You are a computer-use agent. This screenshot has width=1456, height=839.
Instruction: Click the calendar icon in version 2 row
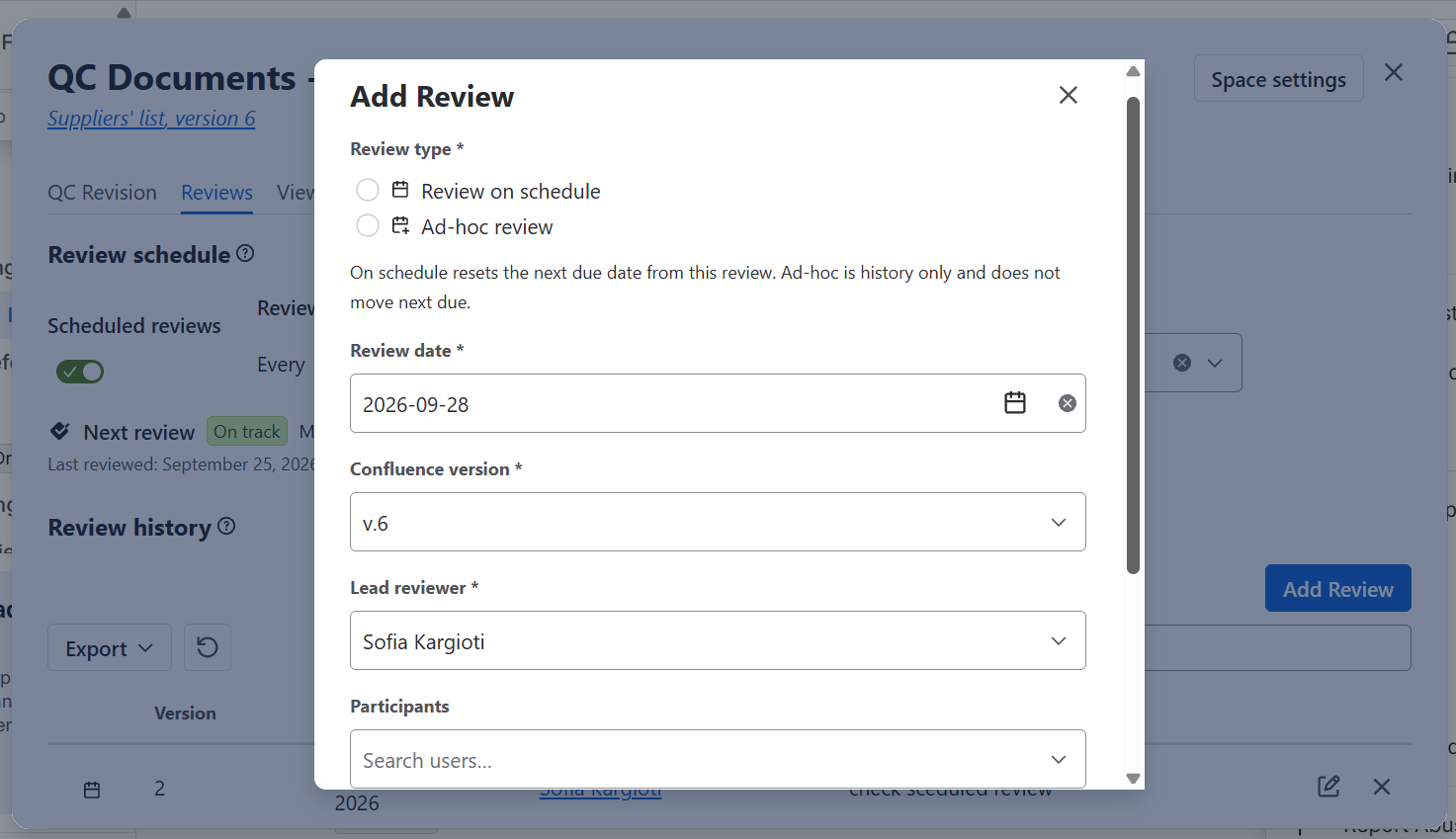(92, 790)
